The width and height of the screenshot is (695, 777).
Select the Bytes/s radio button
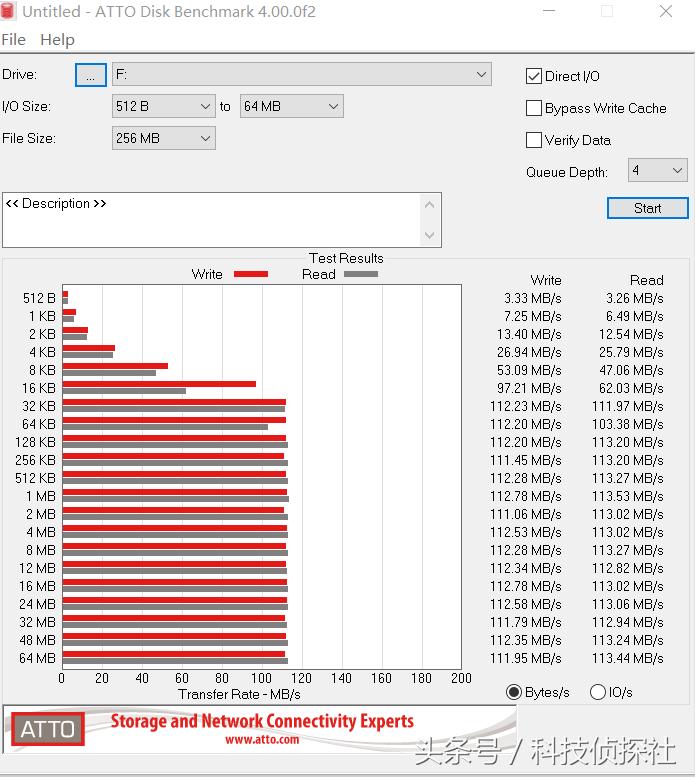pos(514,692)
